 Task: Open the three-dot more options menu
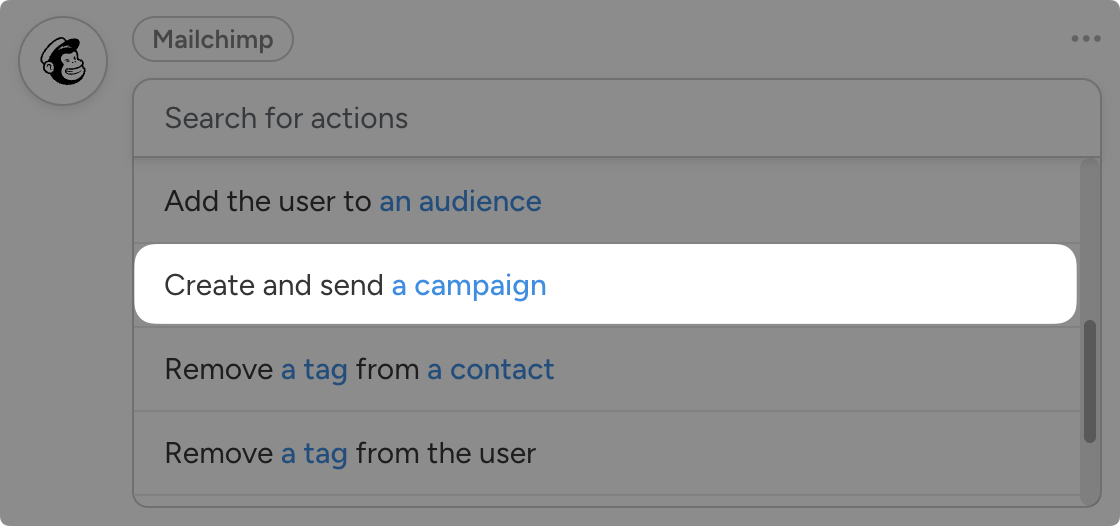coord(1085,39)
